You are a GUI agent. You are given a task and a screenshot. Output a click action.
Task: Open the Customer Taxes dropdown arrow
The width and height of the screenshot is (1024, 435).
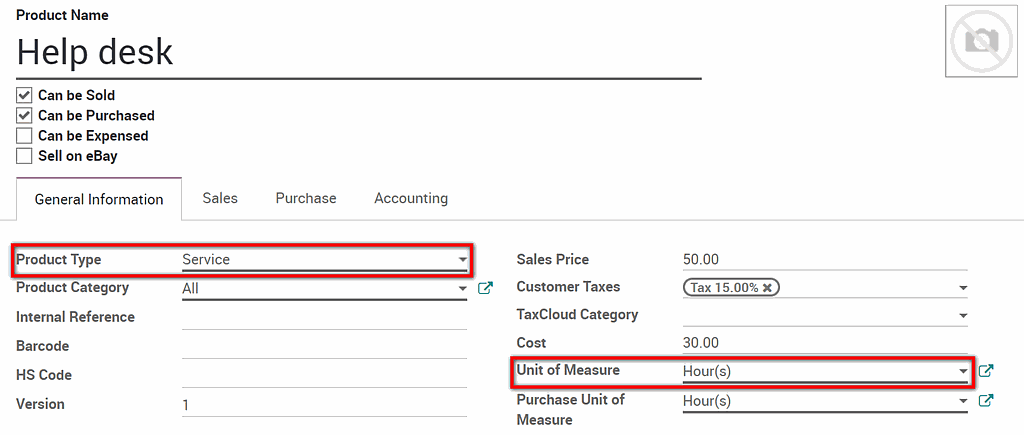(x=963, y=288)
